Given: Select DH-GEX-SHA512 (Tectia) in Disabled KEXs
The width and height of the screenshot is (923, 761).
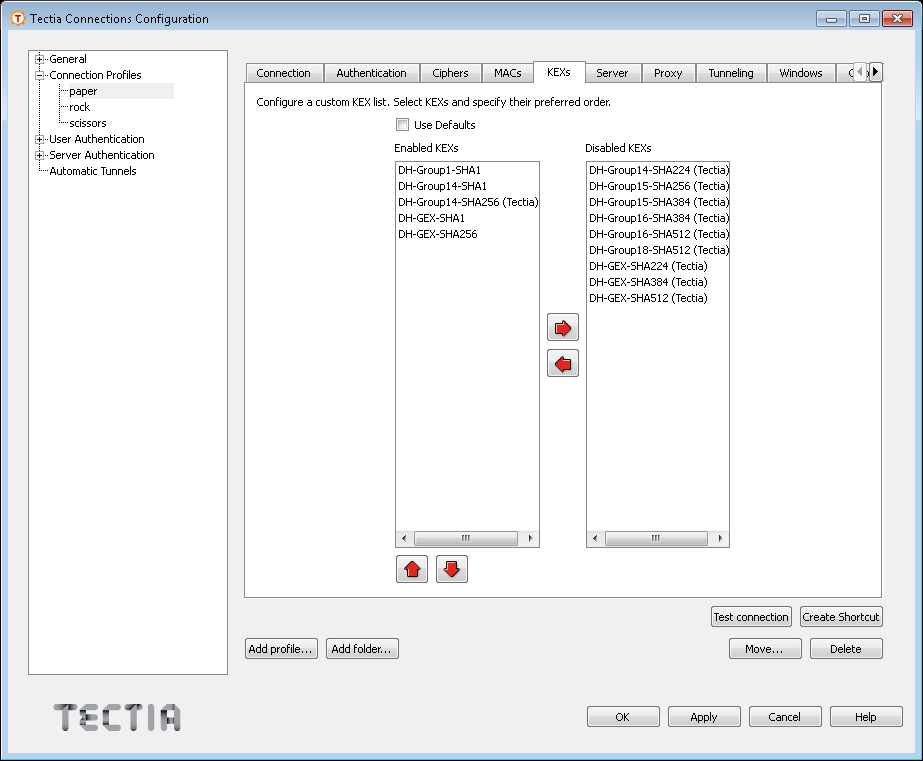Looking at the screenshot, I should [648, 298].
